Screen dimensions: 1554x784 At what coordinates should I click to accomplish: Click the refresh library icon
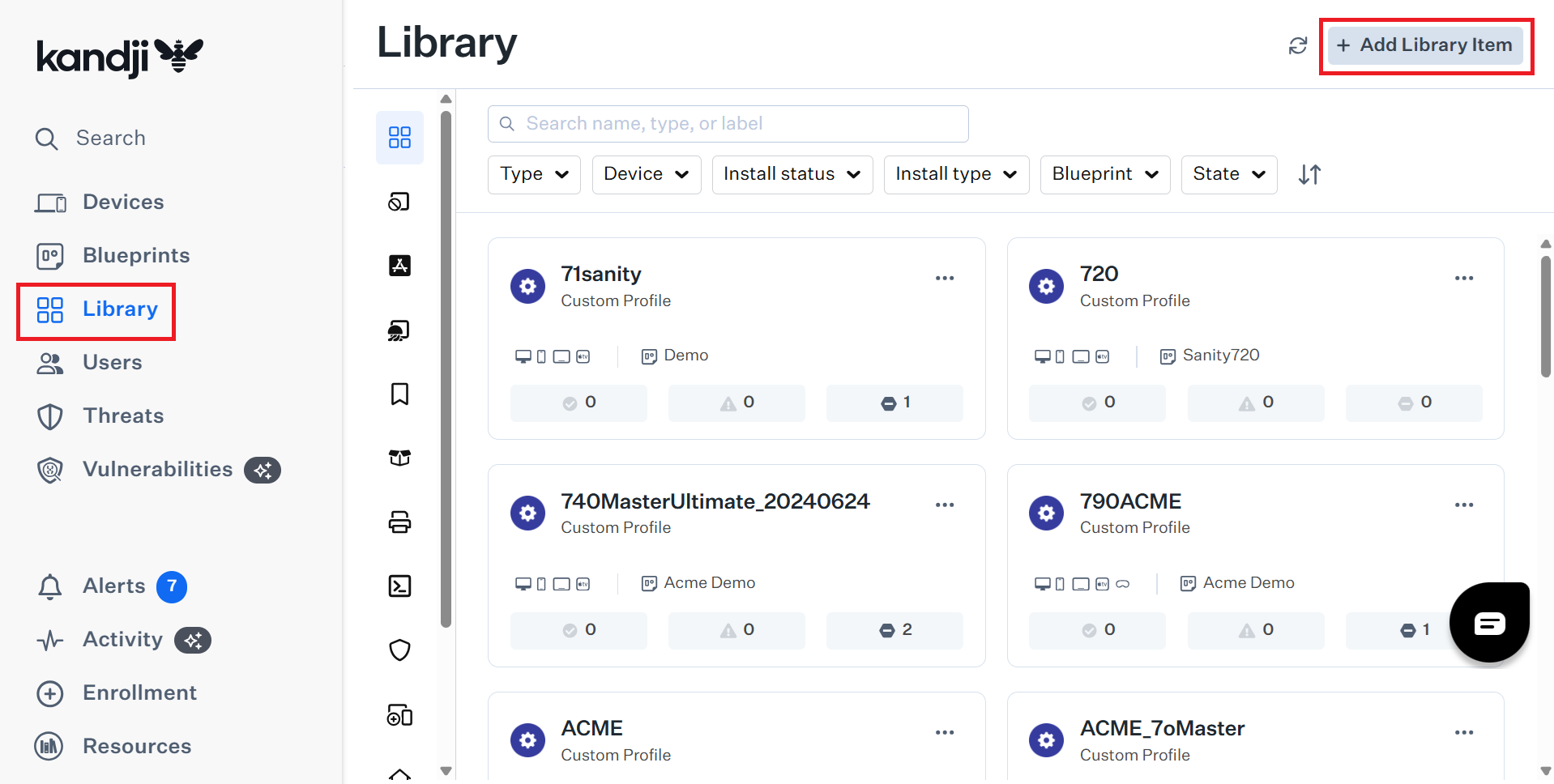(x=1297, y=46)
